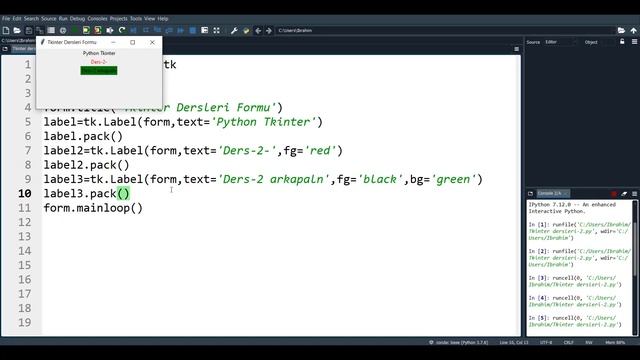The height and width of the screenshot is (360, 640).
Task: Open the Search menu
Action: [x=31, y=19]
